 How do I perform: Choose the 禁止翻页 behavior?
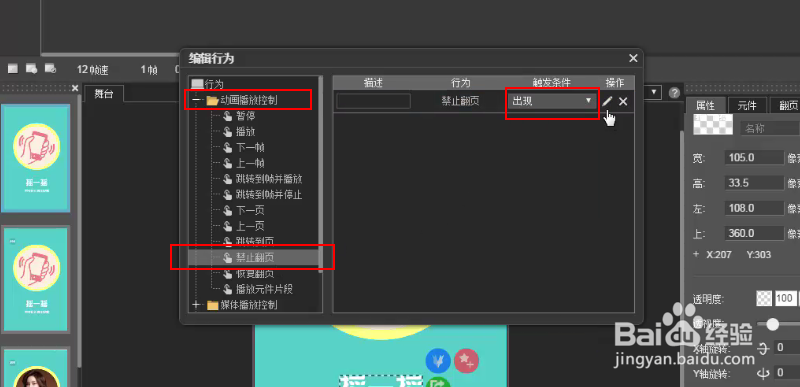coord(255,257)
